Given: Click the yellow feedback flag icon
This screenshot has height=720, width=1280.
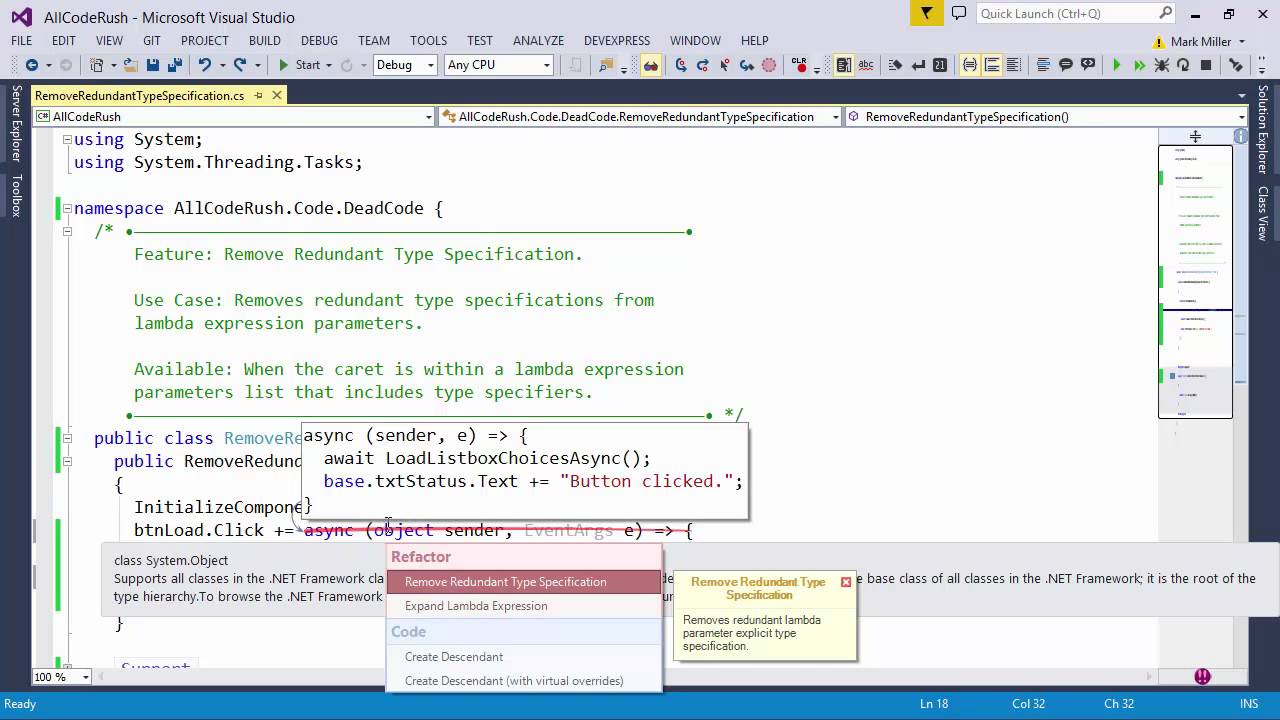Looking at the screenshot, I should [927, 13].
